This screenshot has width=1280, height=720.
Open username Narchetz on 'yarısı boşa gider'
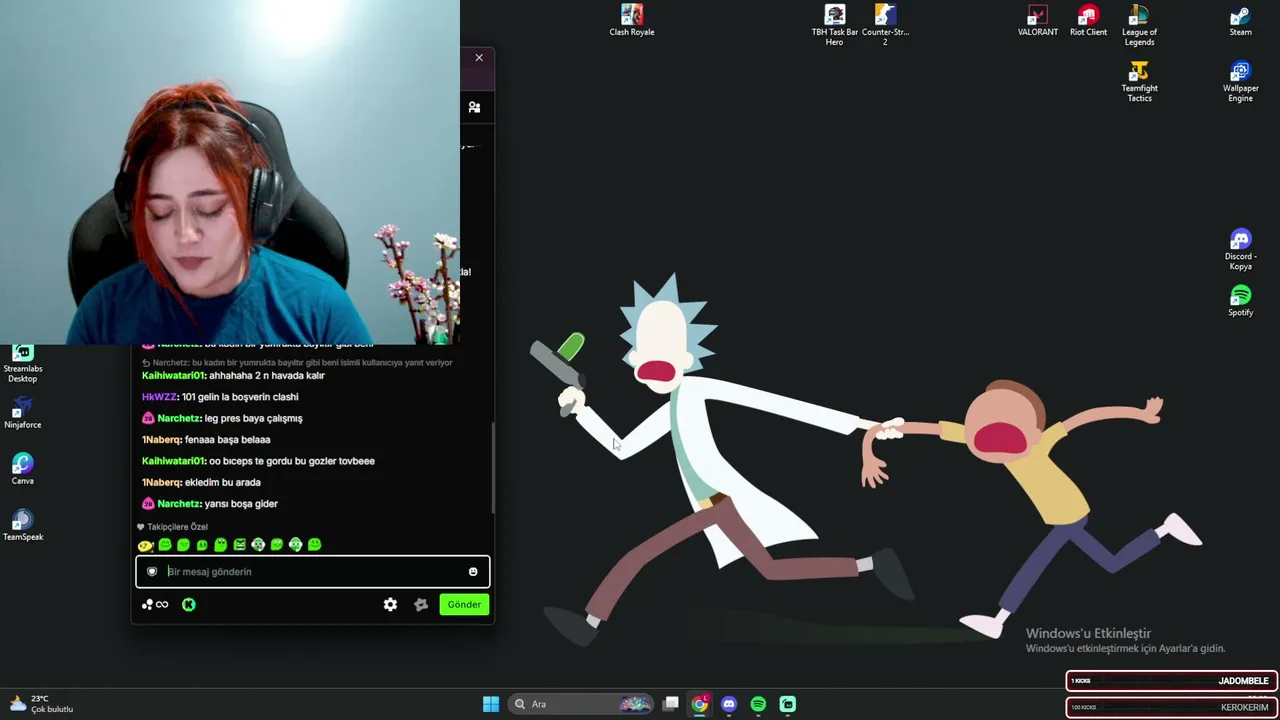point(179,504)
